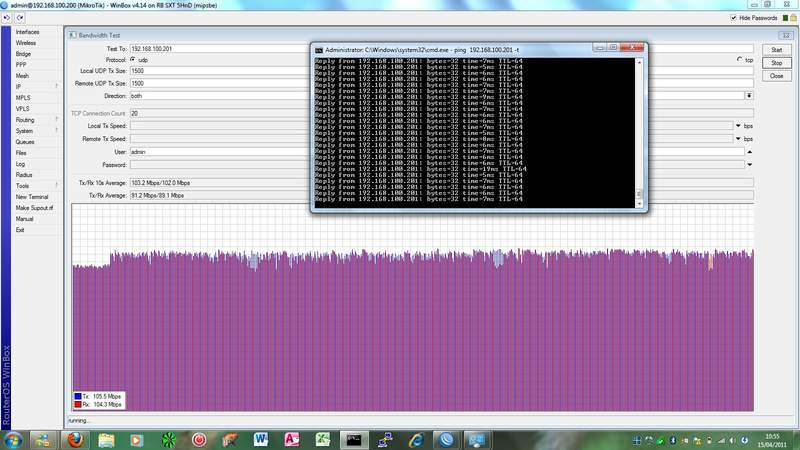Click the padlock icon in the WinBox toolbar
800x450 pixels.
[x=793, y=18]
